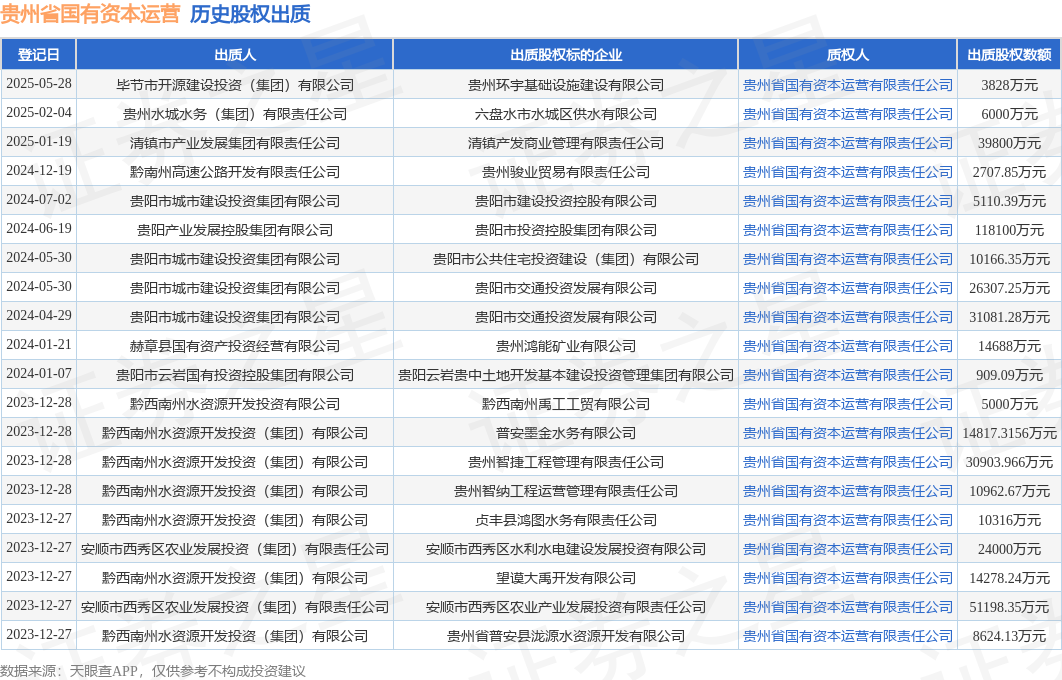
Task: Click the date 2024-07-02
Action: click(39, 200)
